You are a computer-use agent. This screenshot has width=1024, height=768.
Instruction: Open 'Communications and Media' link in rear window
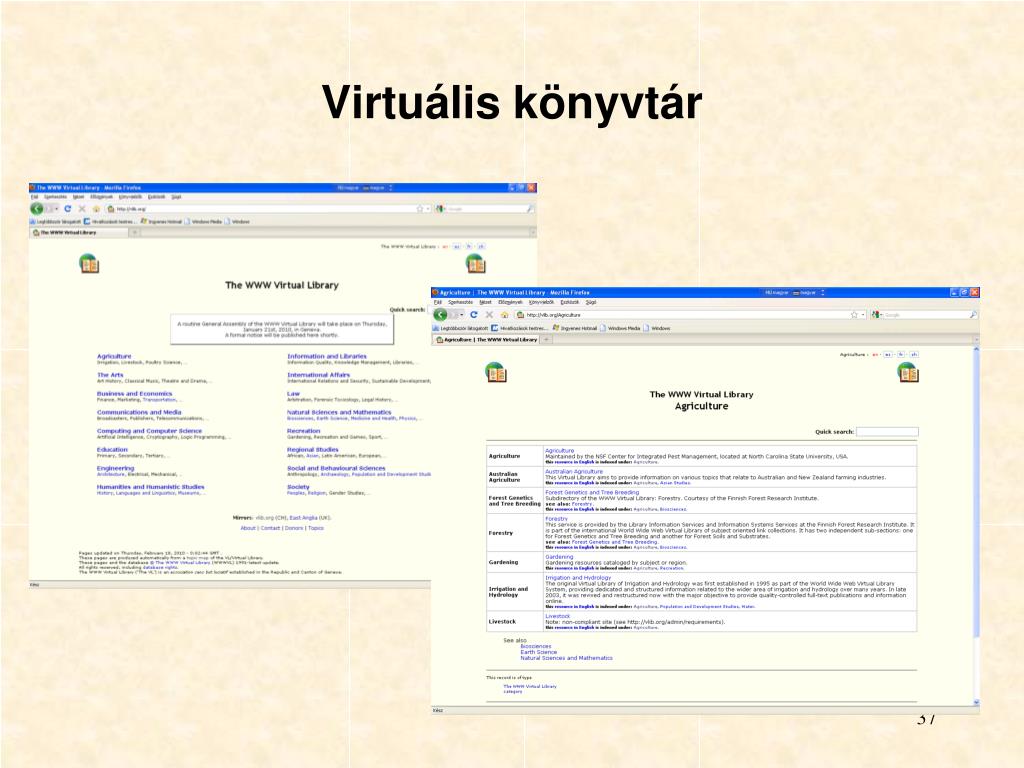tap(139, 412)
